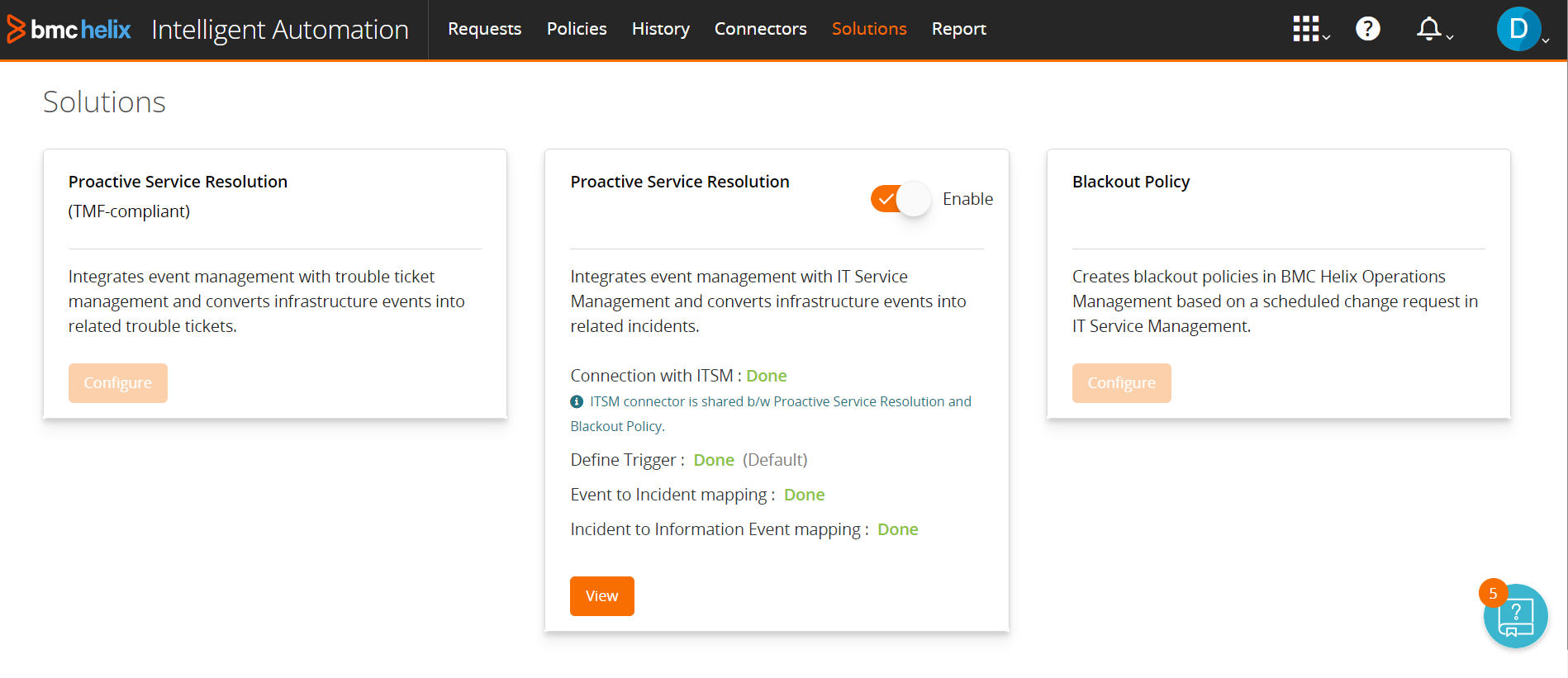Click the info icon beside ITSM connector note
The height and width of the screenshot is (678, 1568).
577,401
